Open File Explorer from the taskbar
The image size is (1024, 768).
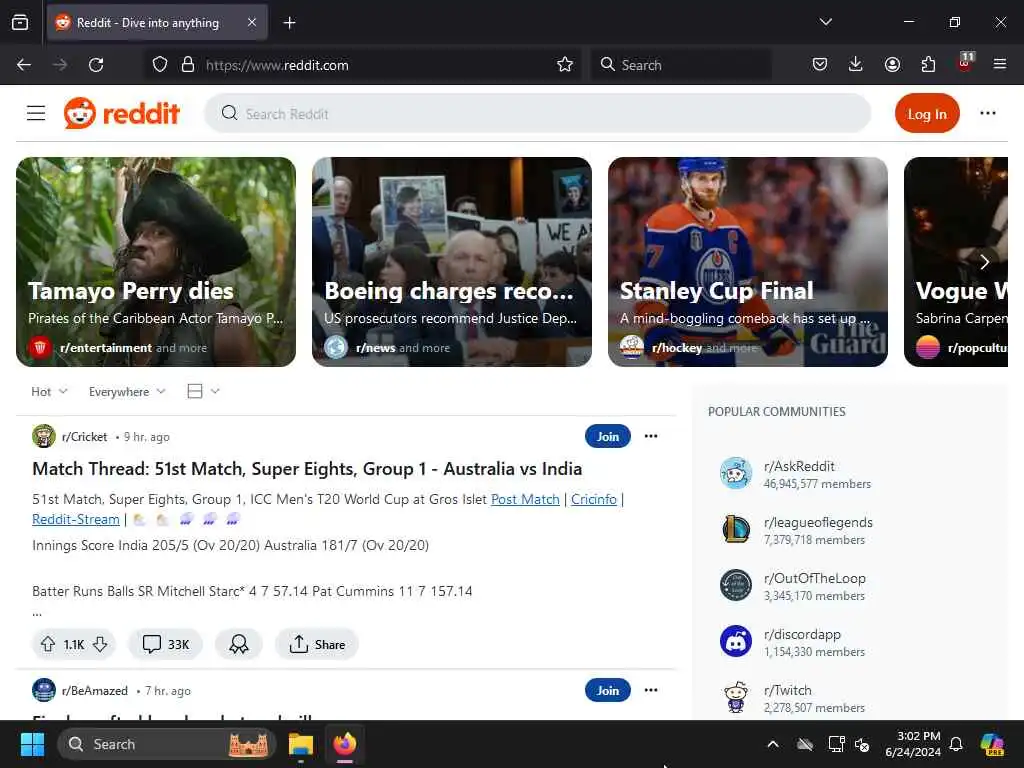(301, 744)
